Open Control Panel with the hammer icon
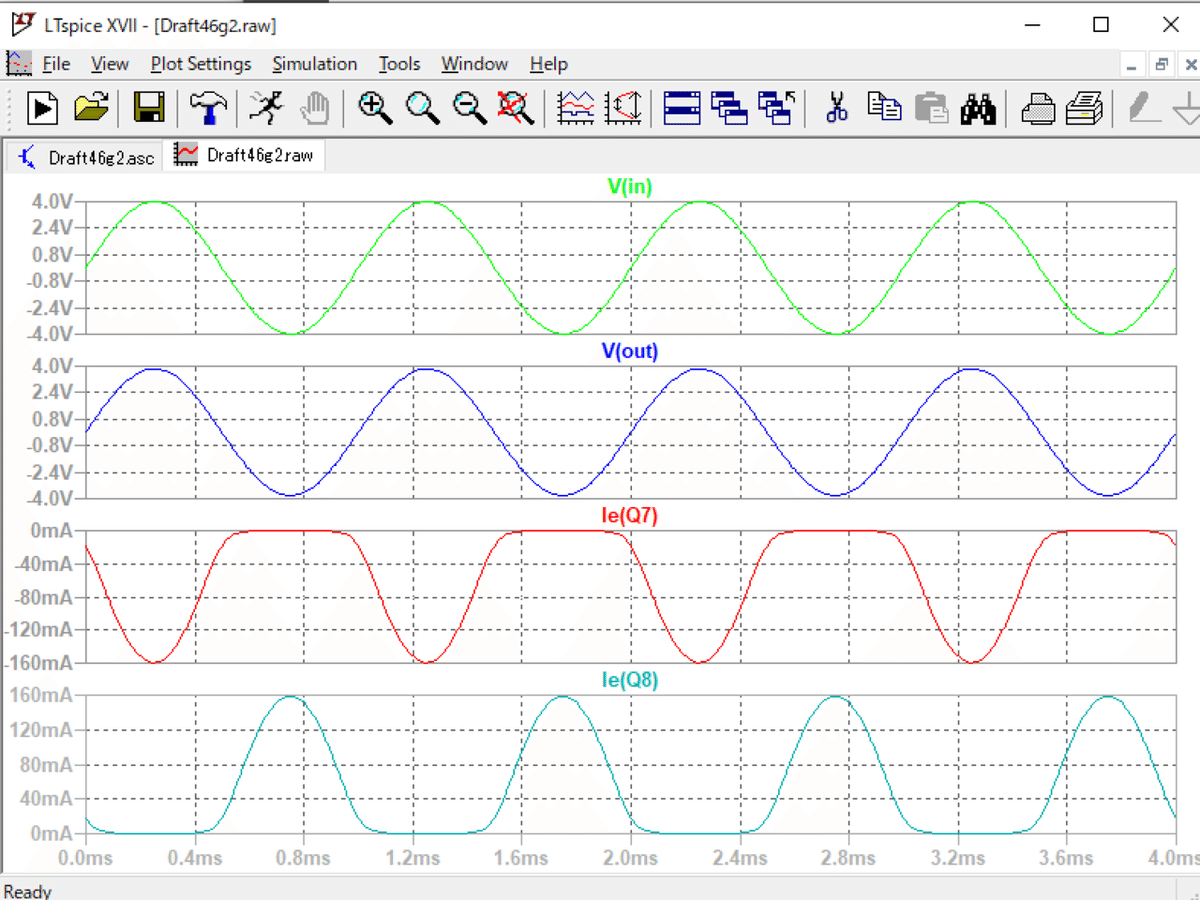The width and height of the screenshot is (1200, 900). pyautogui.click(x=208, y=107)
